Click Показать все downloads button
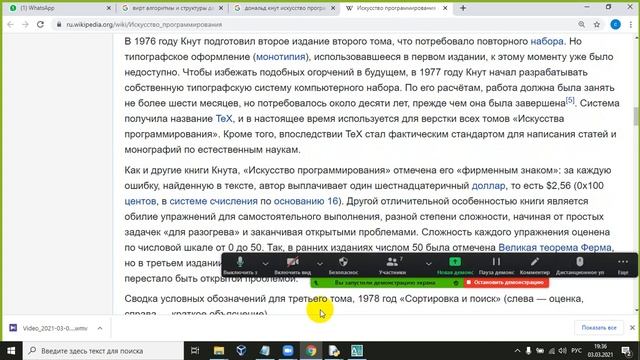This screenshot has width=640, height=360. 599,328
